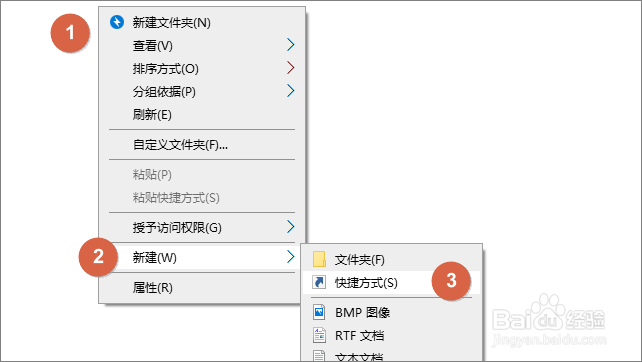Click the 文本文档 file icon
Image resolution: width=642 pixels, height=362 pixels.
pyautogui.click(x=319, y=355)
